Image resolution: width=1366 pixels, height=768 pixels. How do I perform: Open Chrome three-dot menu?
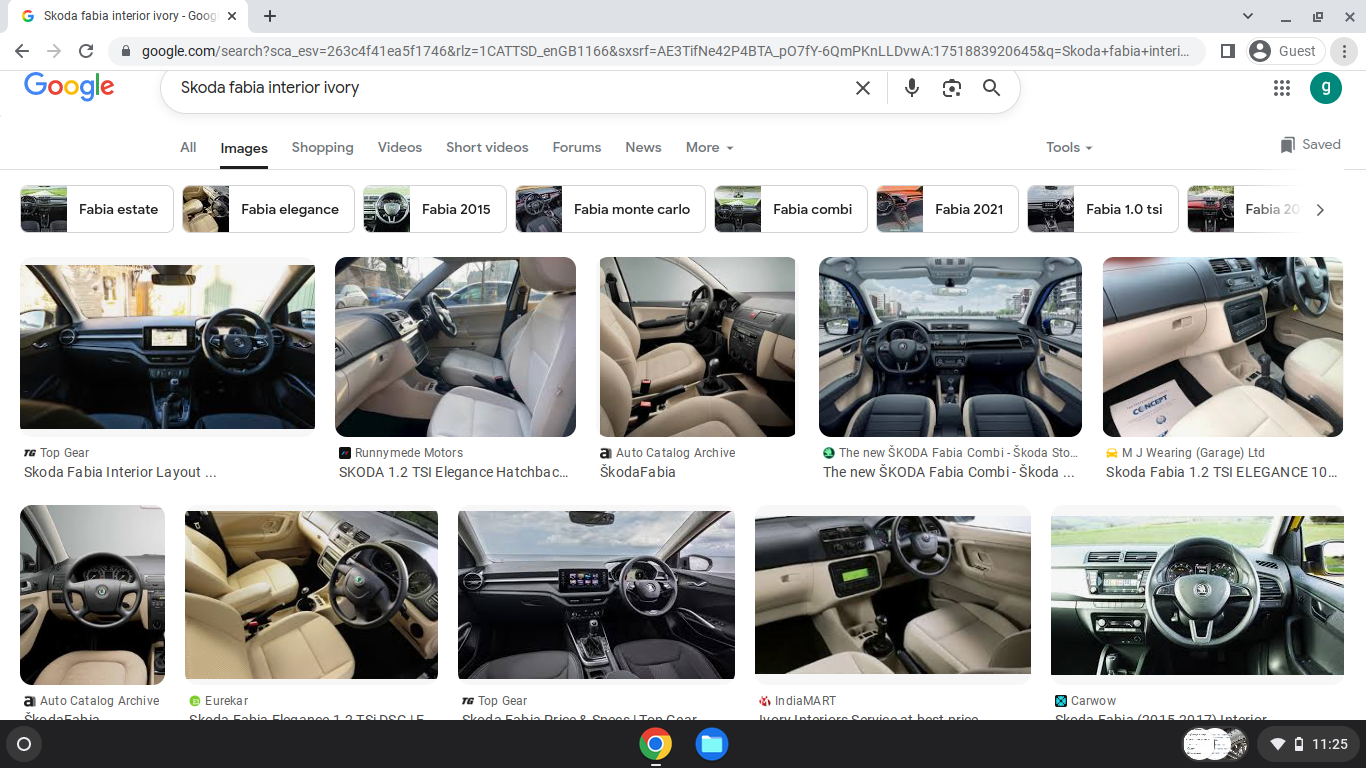(x=1346, y=51)
